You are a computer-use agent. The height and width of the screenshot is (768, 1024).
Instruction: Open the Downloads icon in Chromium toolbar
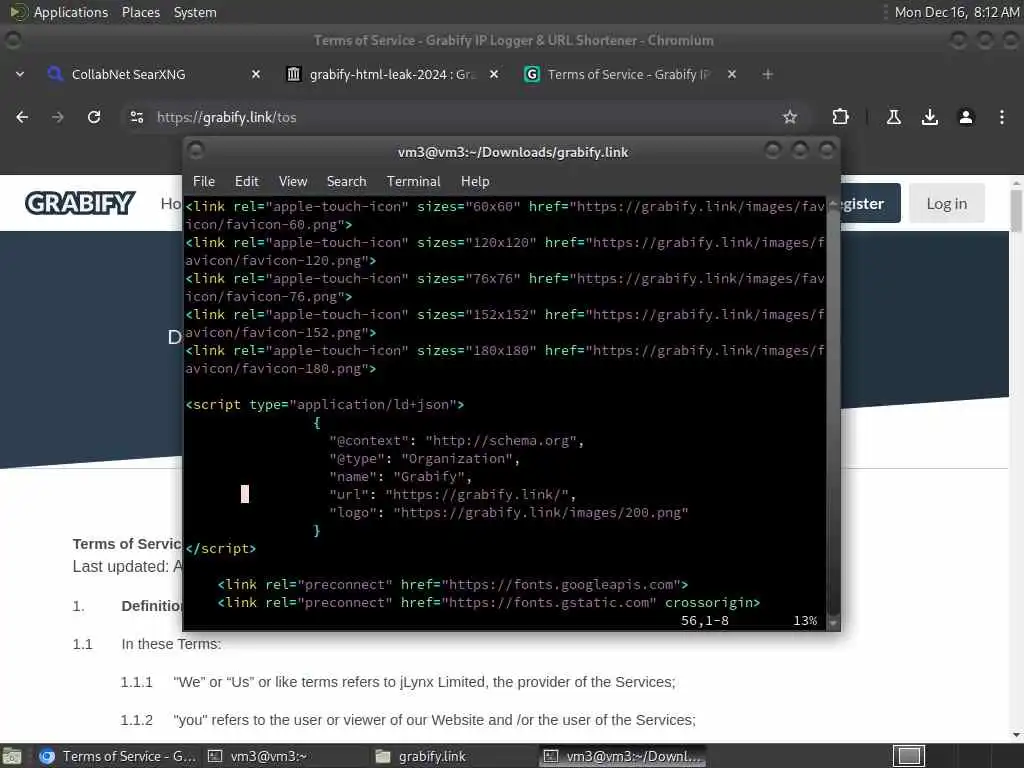point(929,117)
